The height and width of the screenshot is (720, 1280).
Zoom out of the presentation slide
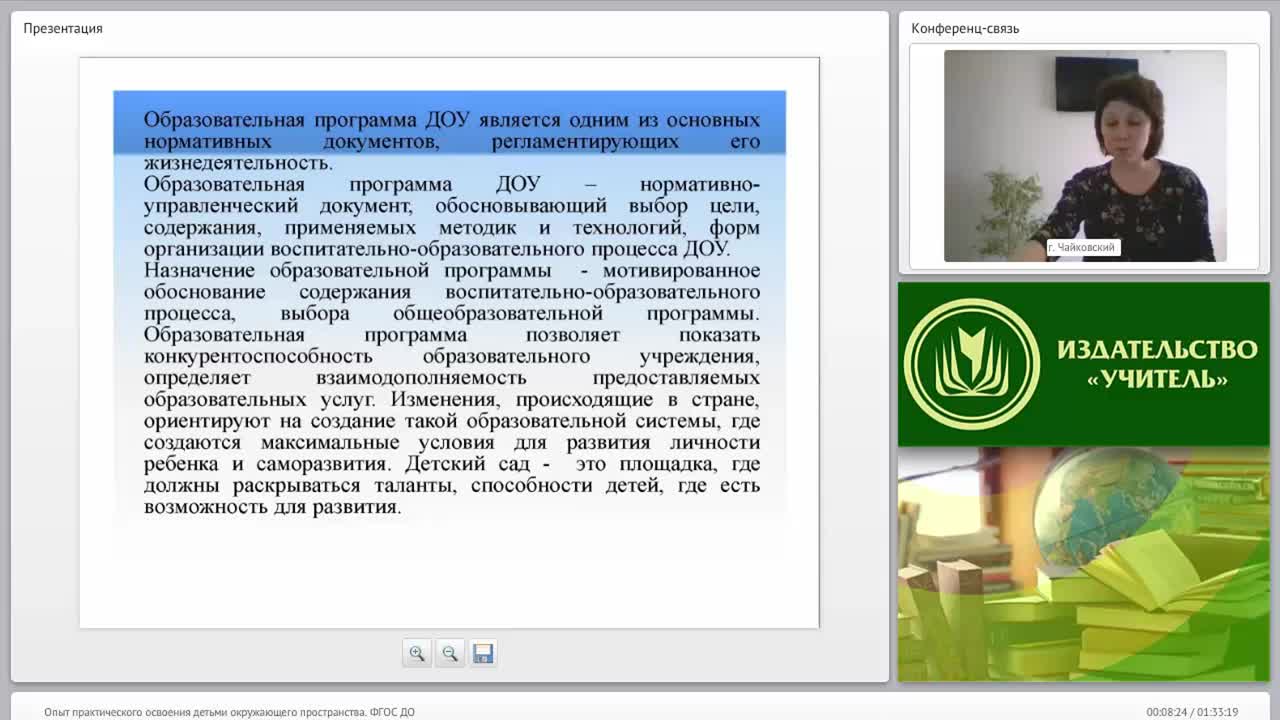coord(450,653)
